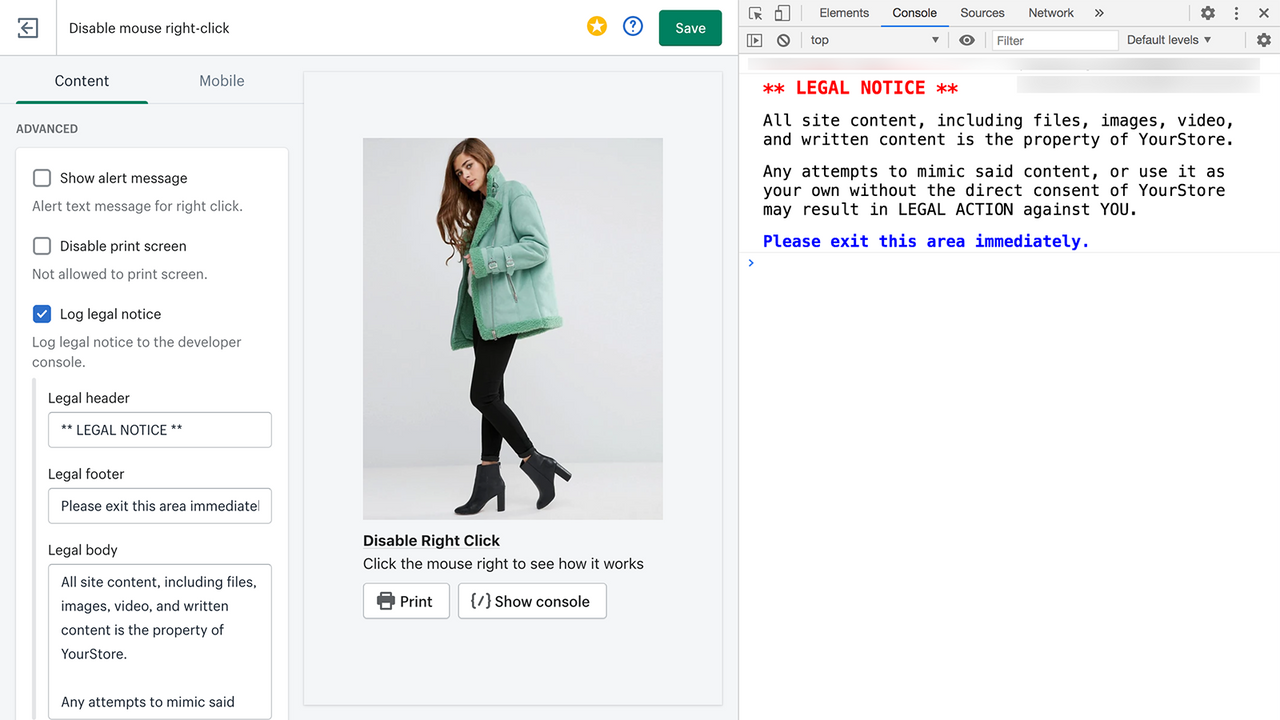Click the gold star icon in header
The image size is (1280, 720).
click(597, 27)
